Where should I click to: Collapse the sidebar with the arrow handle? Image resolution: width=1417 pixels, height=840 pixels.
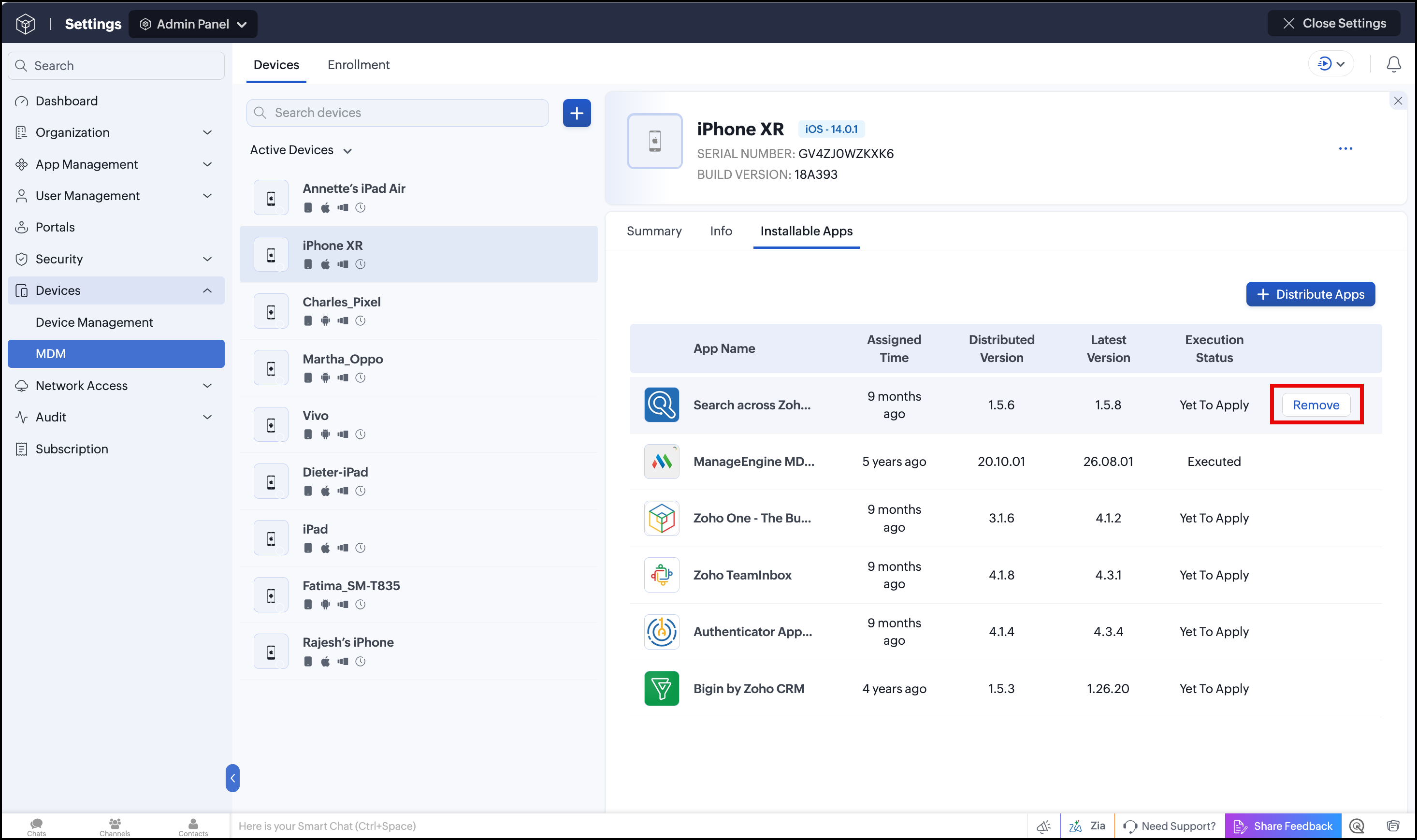(232, 778)
